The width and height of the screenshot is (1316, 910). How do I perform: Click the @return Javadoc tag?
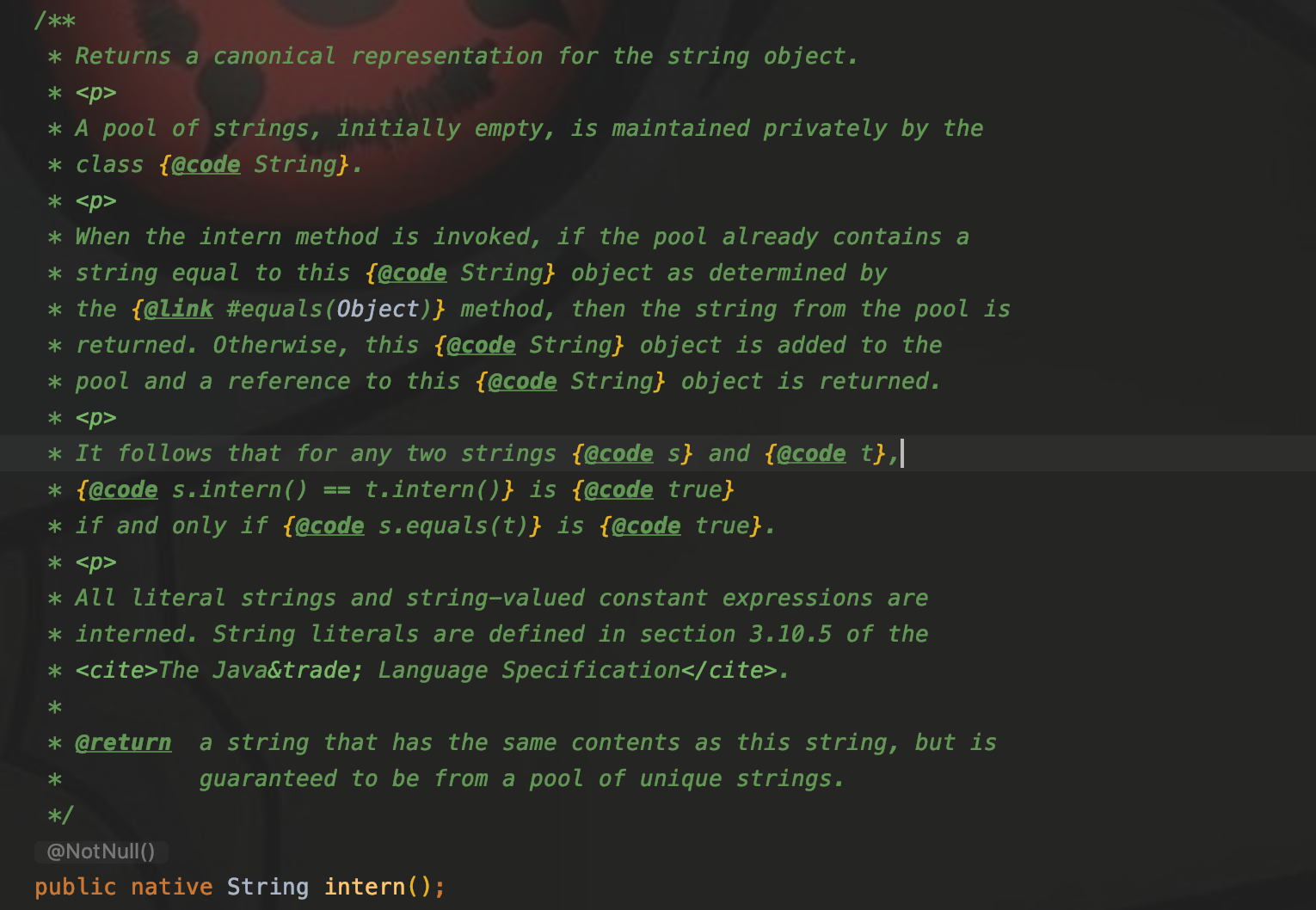click(123, 742)
